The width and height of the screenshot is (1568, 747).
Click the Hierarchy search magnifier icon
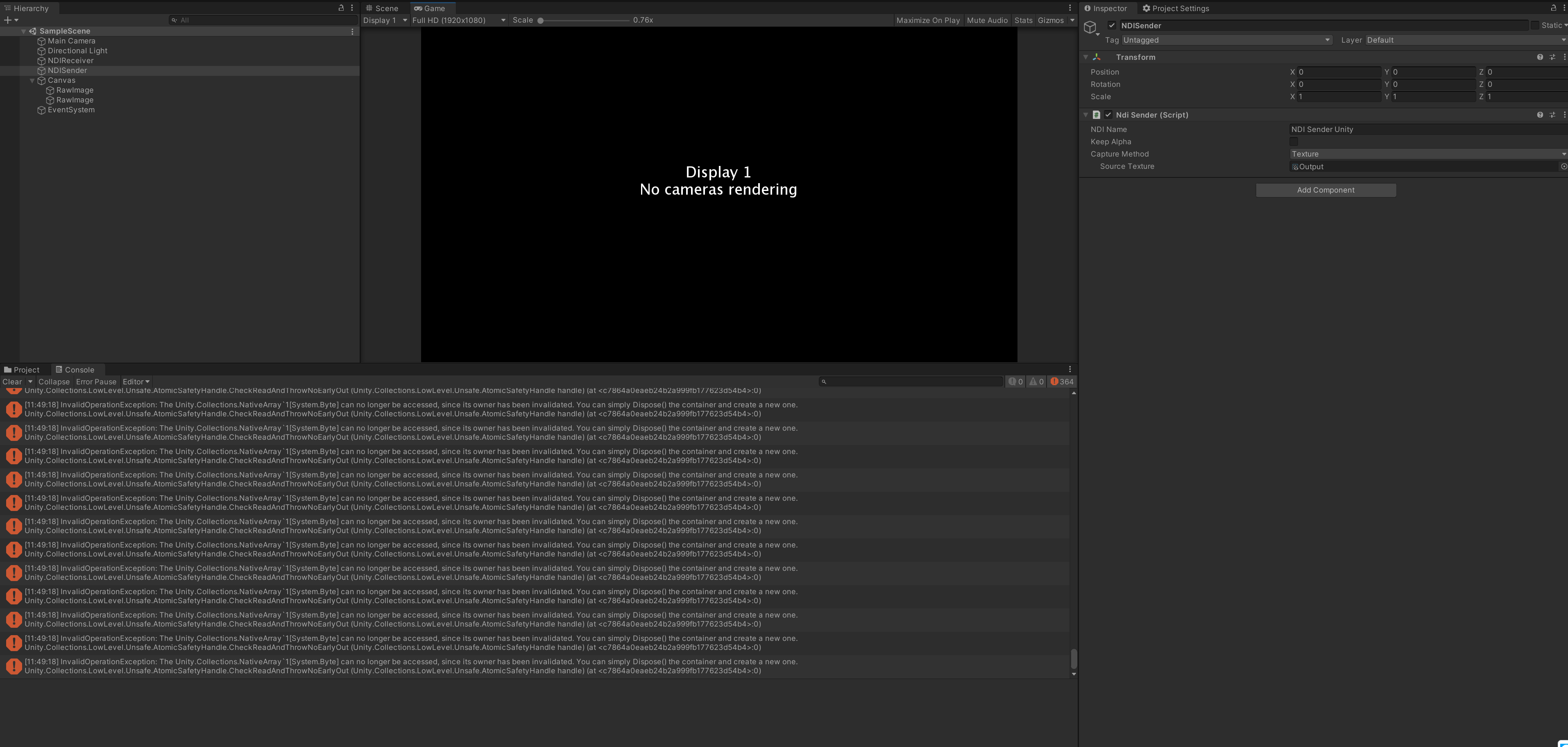pyautogui.click(x=174, y=20)
